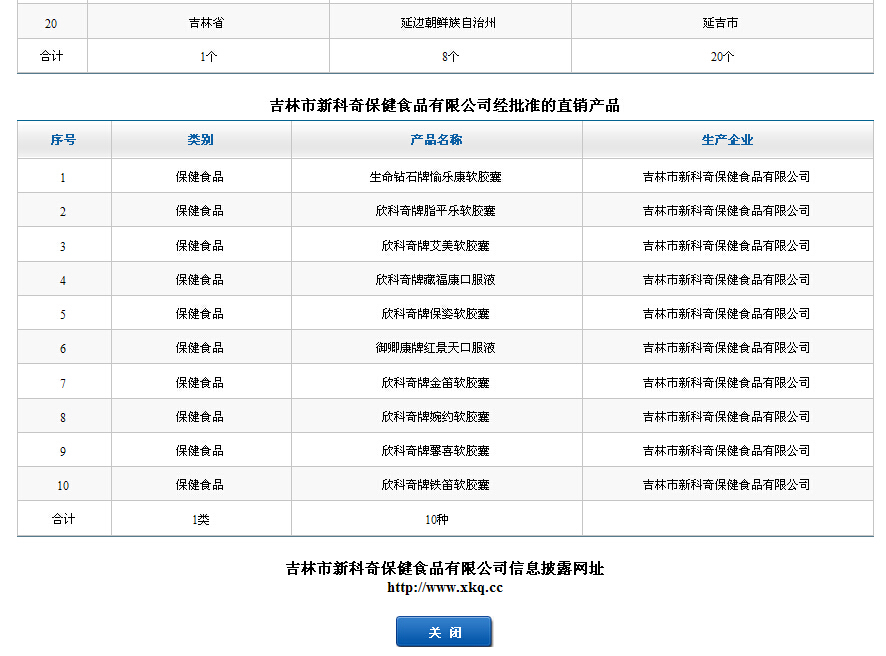886x656 pixels.
Task: Select product 欣科奇牌保姿软胶囊
Action: pos(436,314)
